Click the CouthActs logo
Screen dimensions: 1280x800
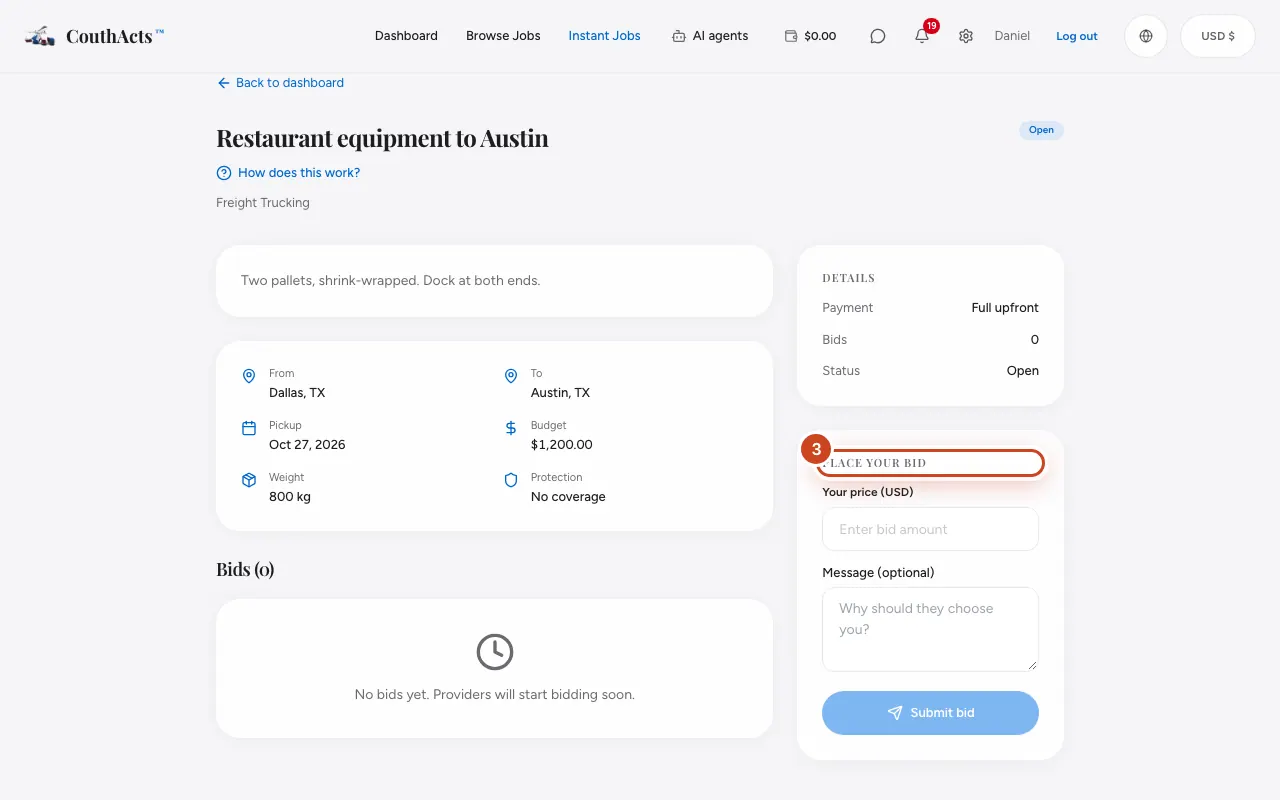(94, 36)
